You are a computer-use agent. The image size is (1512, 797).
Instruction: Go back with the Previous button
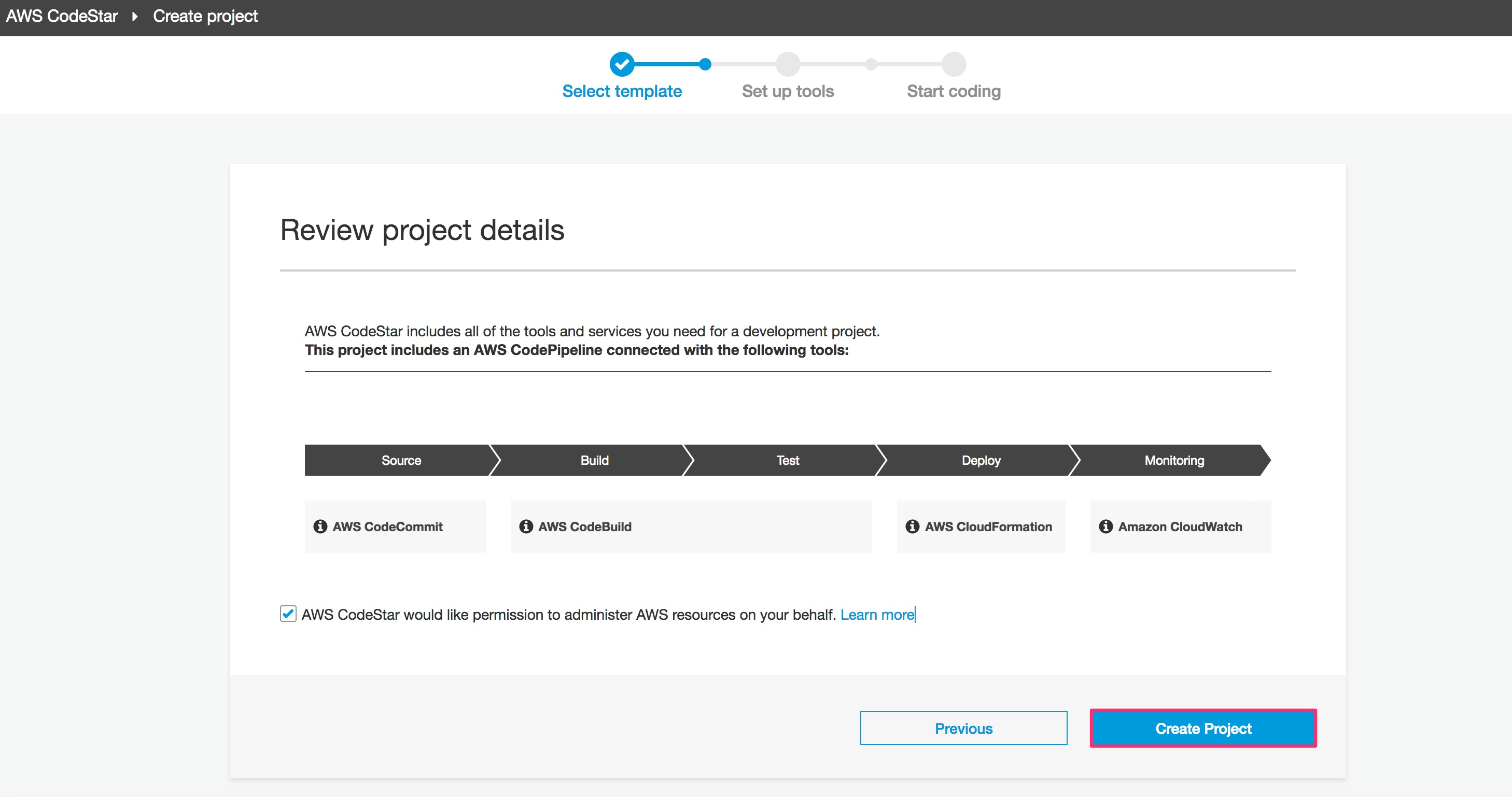point(963,728)
